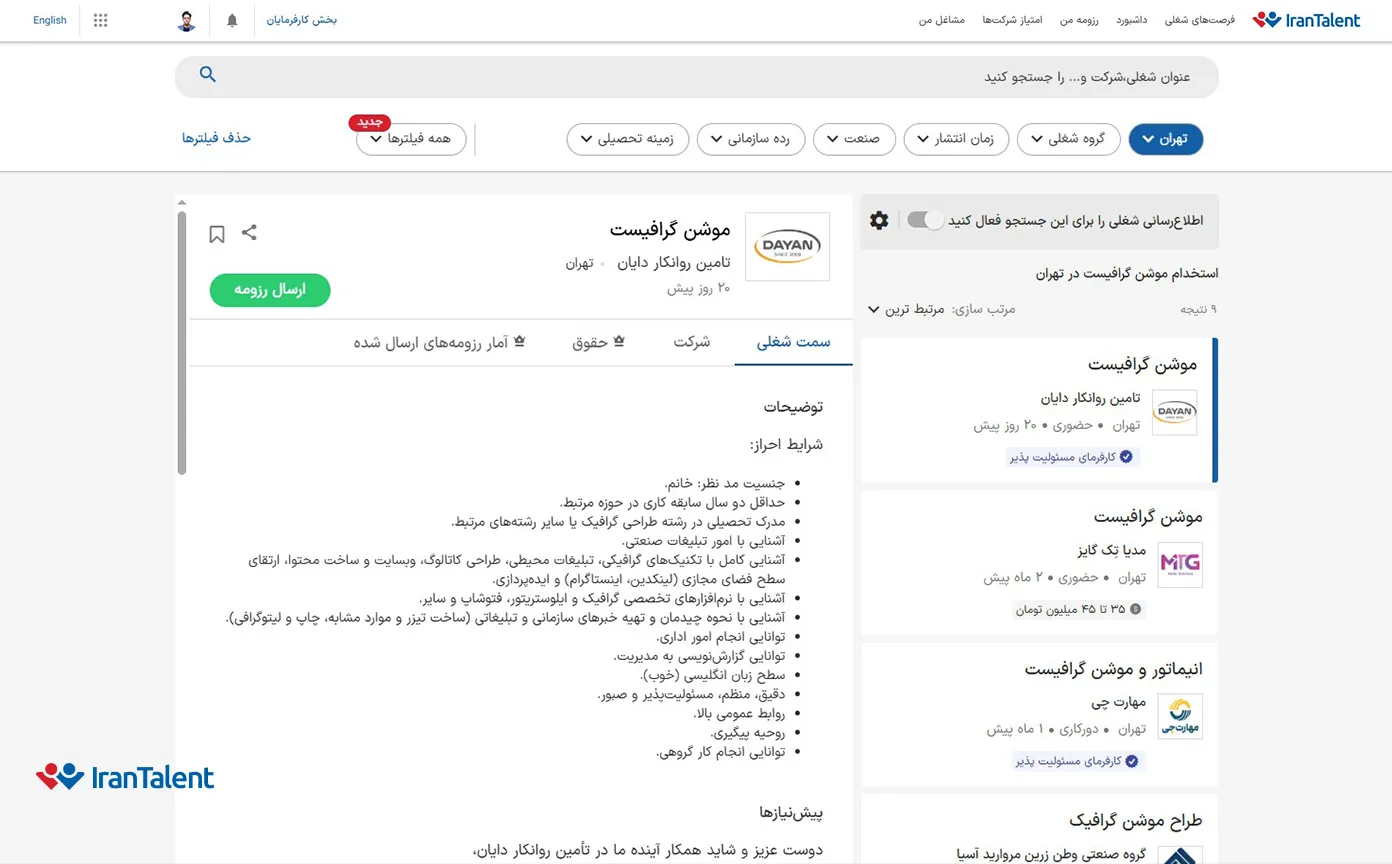The height and width of the screenshot is (864, 1392).
Task: Open notifications with the bell icon
Action: pos(231,20)
